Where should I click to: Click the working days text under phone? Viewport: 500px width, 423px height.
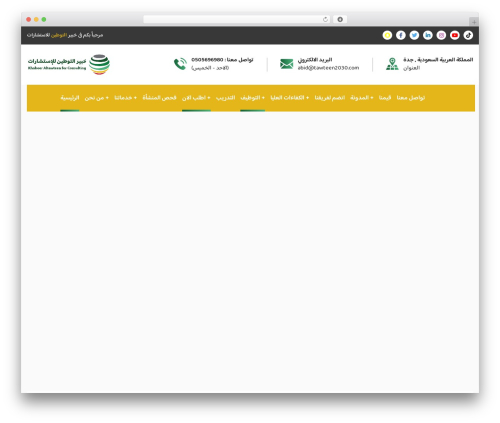click(x=210, y=68)
